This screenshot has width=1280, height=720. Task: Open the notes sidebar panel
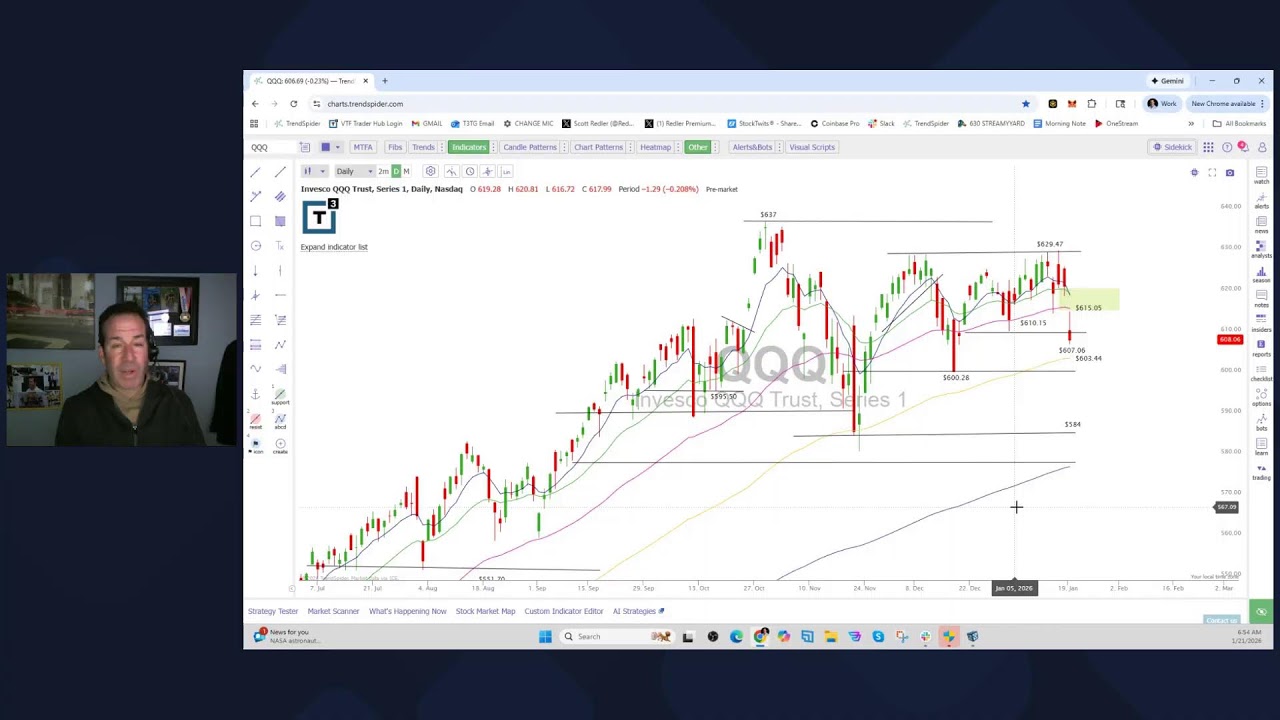pos(1262,298)
